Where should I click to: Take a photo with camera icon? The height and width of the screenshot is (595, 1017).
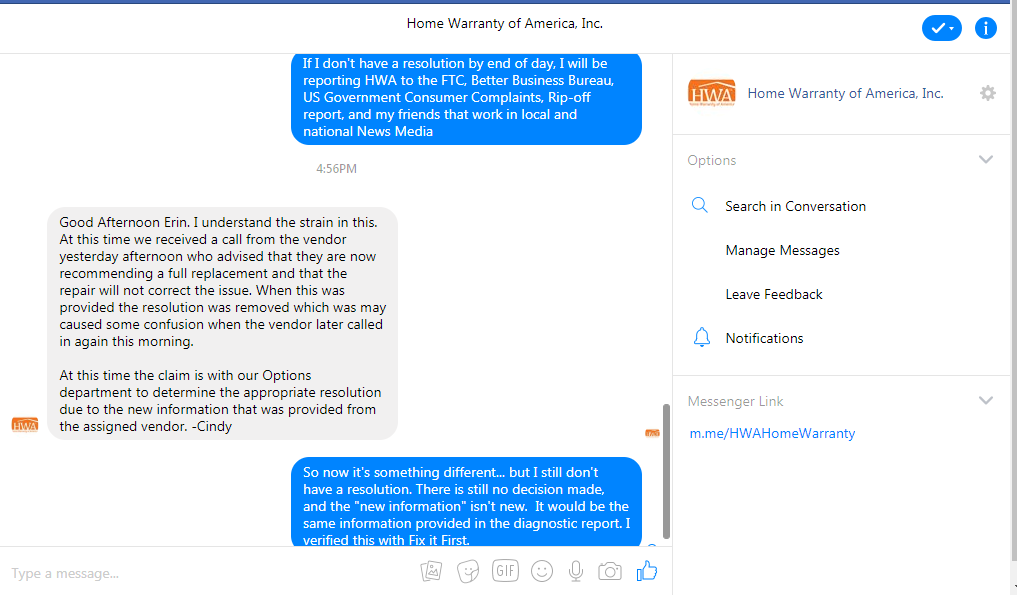point(610,571)
